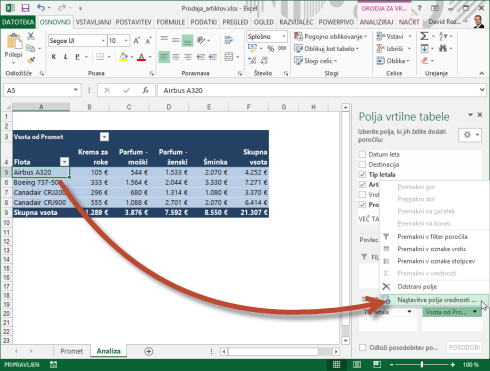The height and width of the screenshot is (371, 490).
Task: Switch to normal view in status bar
Action: [x=337, y=365]
